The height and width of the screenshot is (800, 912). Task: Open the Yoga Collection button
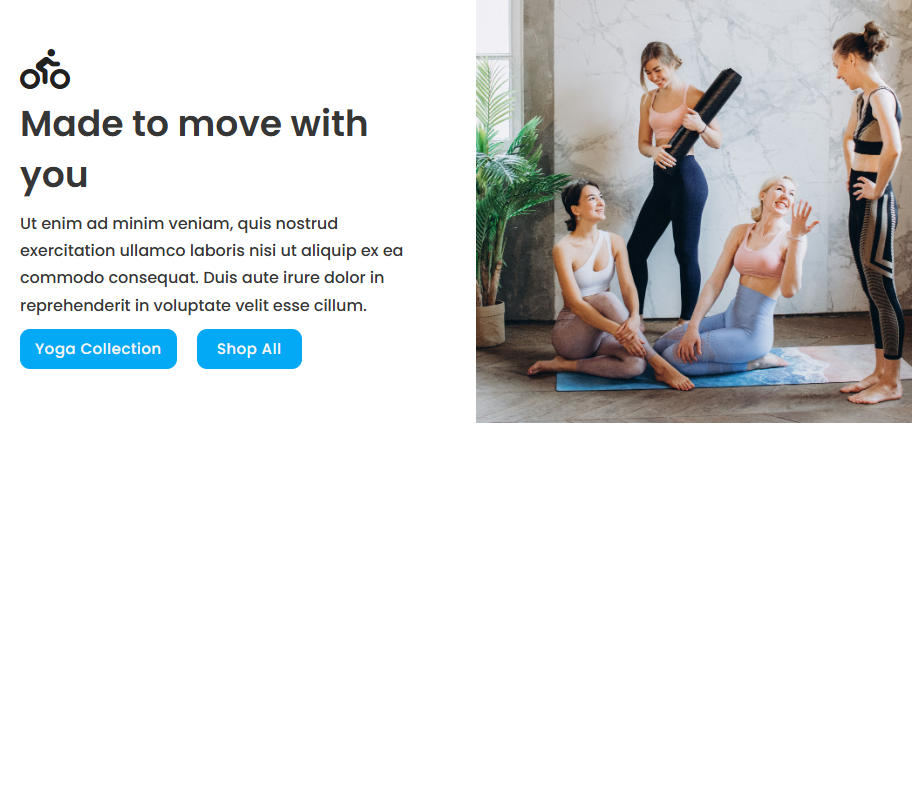98,349
